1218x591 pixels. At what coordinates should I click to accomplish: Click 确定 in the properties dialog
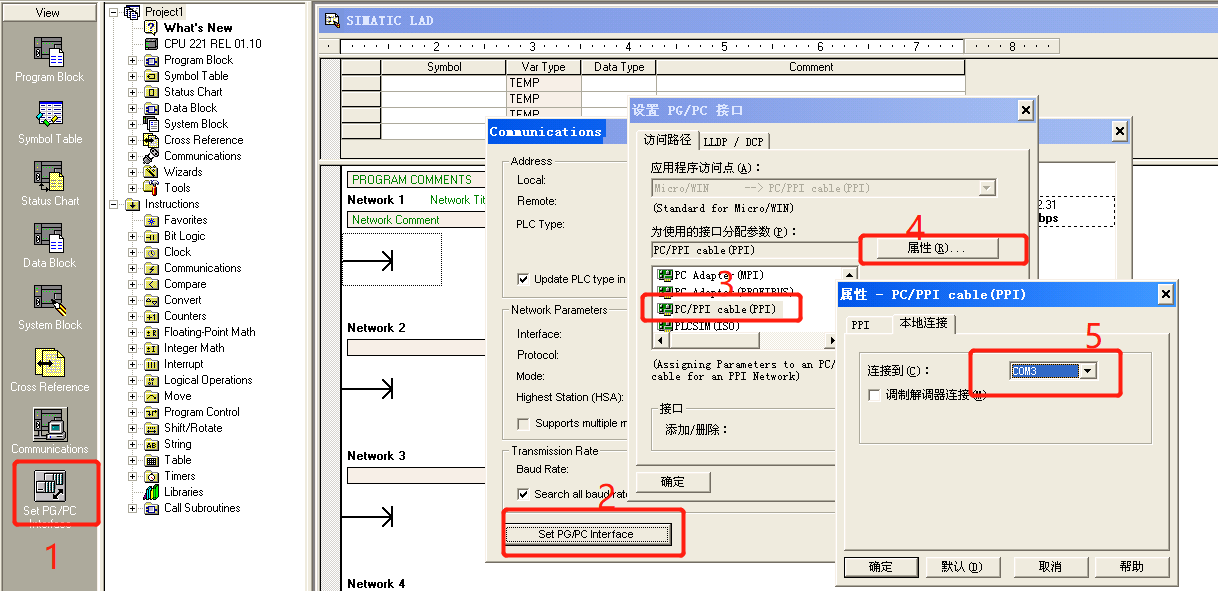(881, 567)
